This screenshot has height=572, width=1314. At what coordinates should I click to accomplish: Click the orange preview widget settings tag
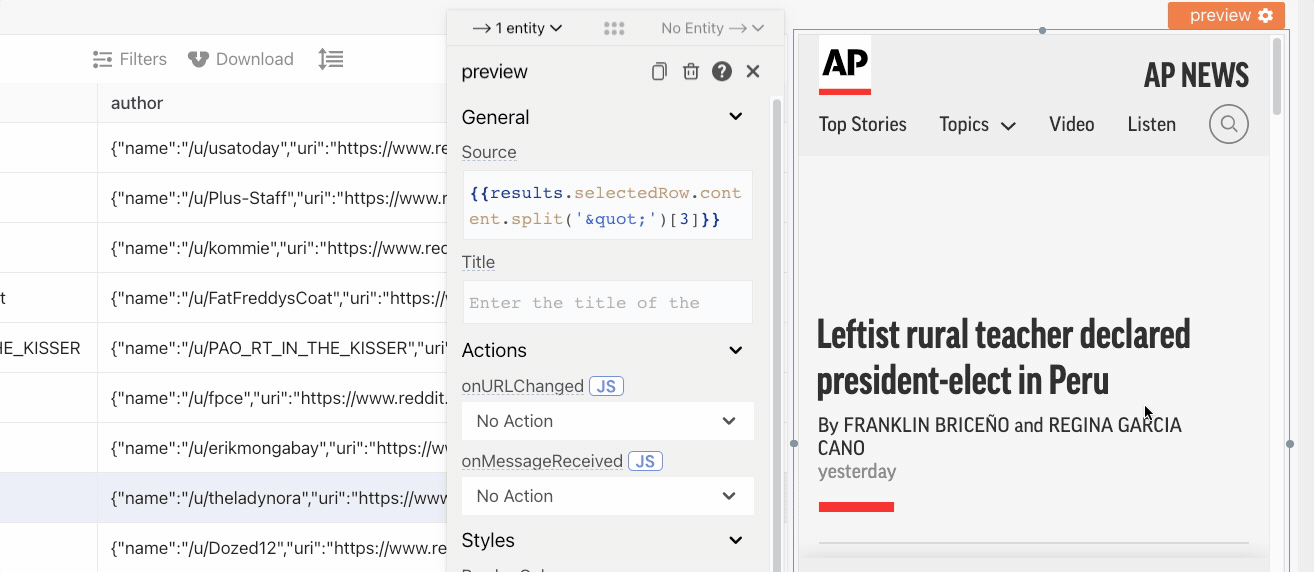click(x=1226, y=15)
